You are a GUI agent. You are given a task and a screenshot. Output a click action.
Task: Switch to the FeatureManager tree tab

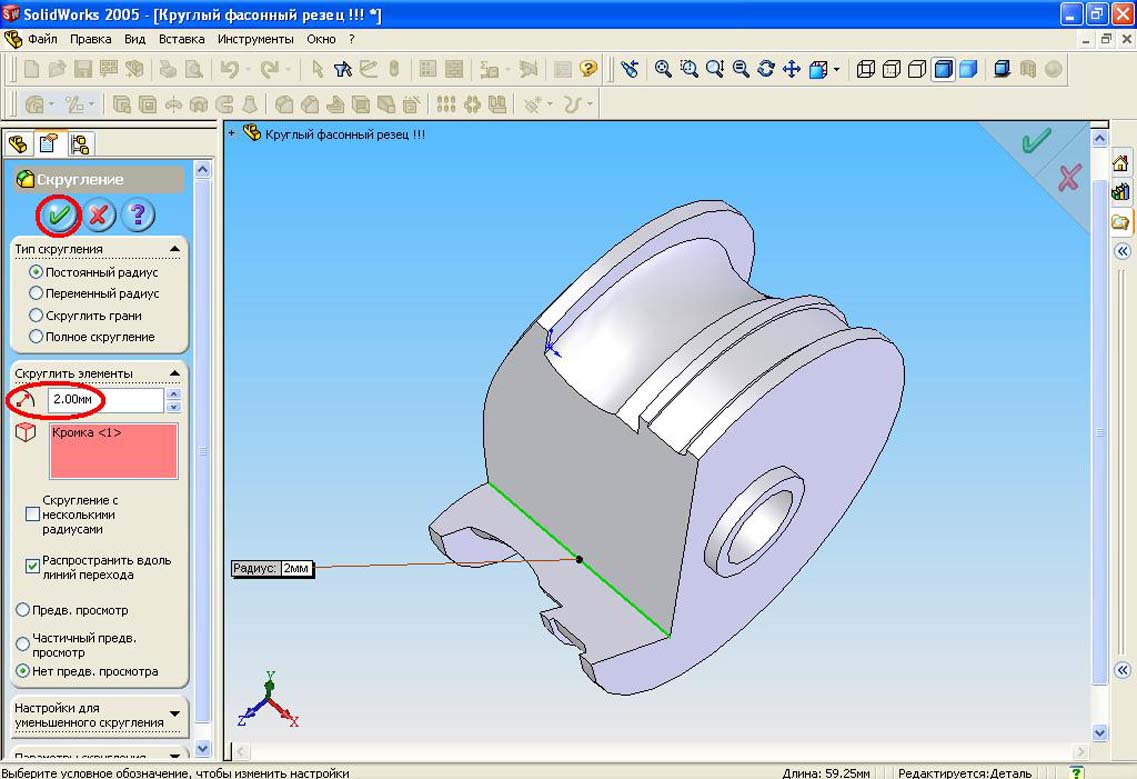pyautogui.click(x=18, y=144)
